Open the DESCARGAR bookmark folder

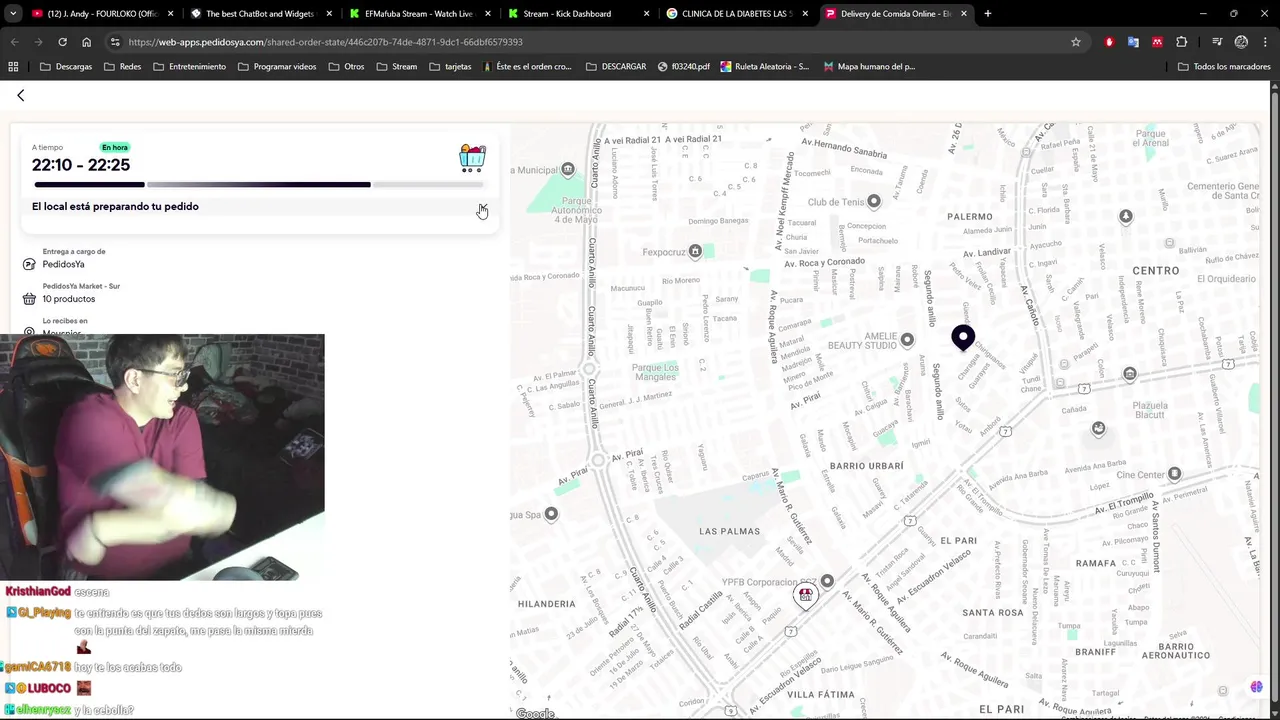(x=616, y=67)
